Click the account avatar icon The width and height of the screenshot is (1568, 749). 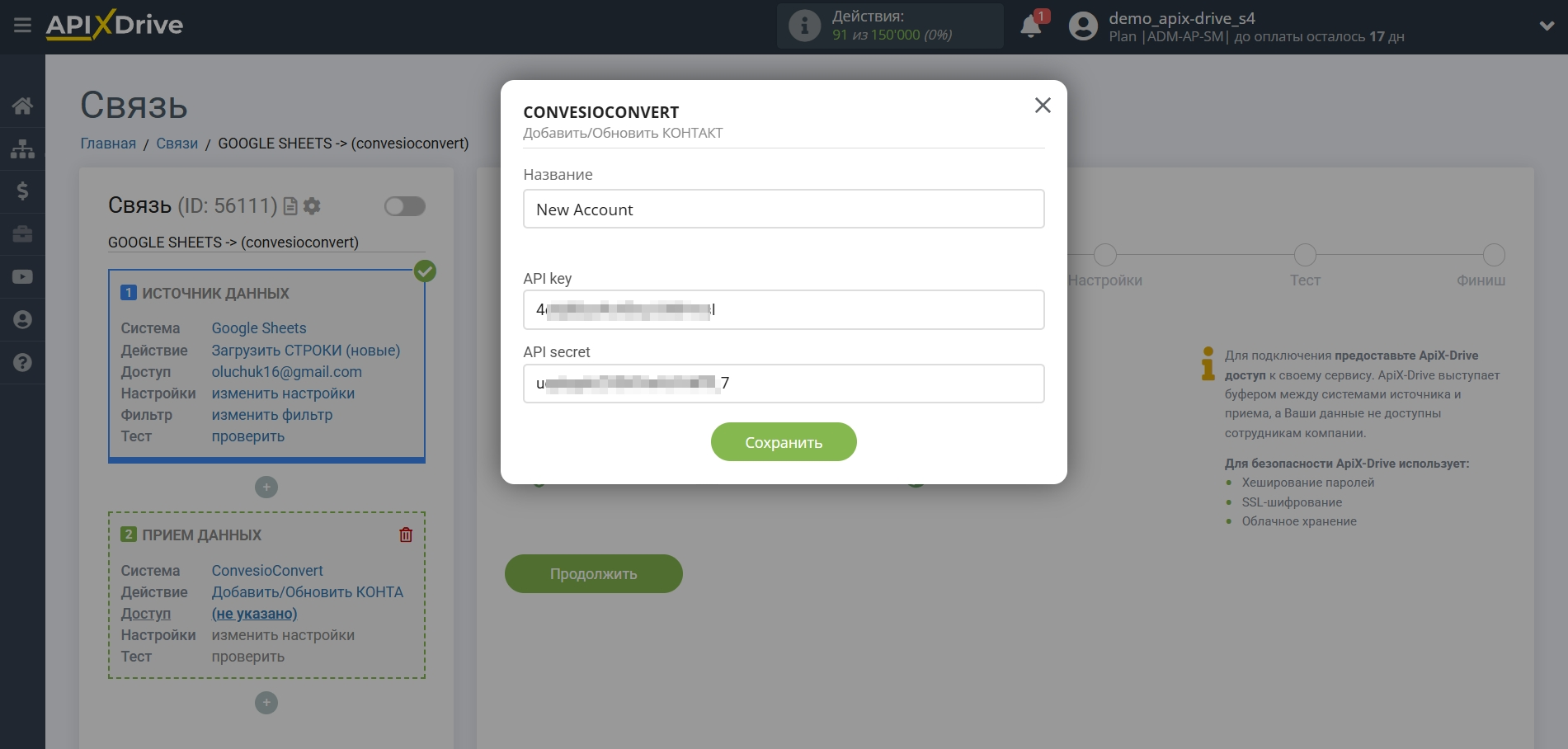point(1083,26)
